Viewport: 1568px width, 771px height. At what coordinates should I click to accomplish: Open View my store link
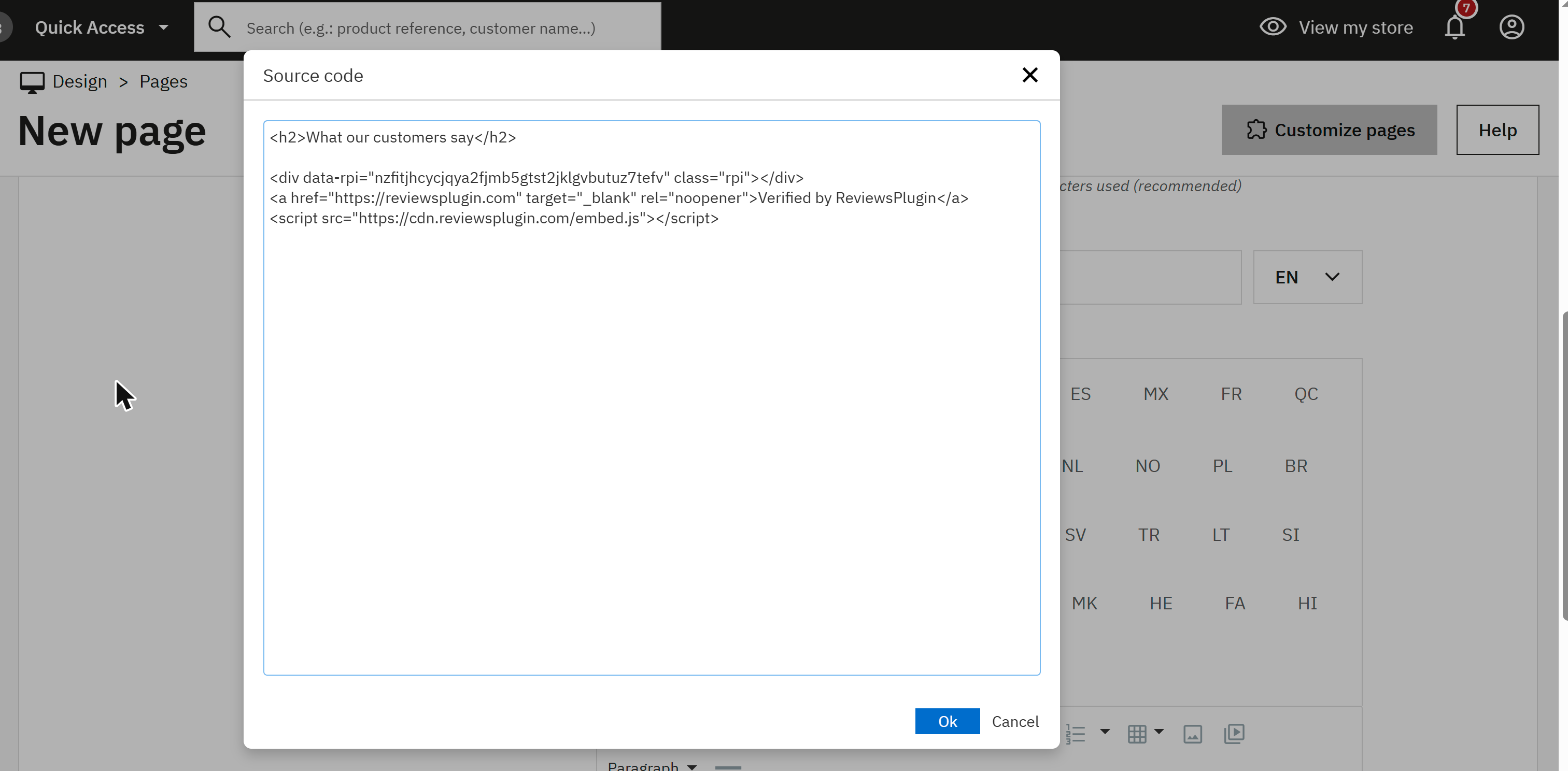pyautogui.click(x=1355, y=27)
